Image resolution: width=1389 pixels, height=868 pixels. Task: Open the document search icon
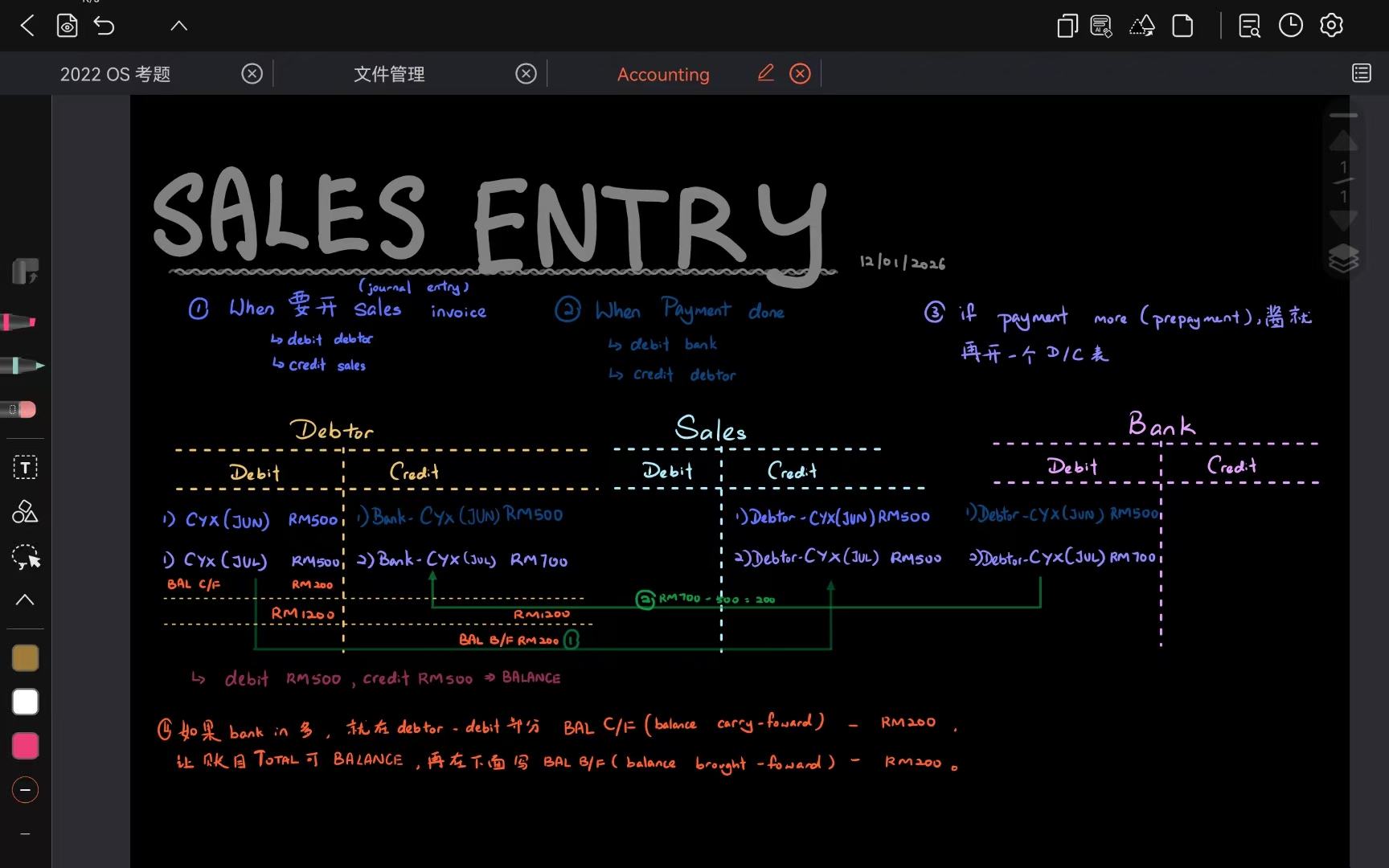1249,27
